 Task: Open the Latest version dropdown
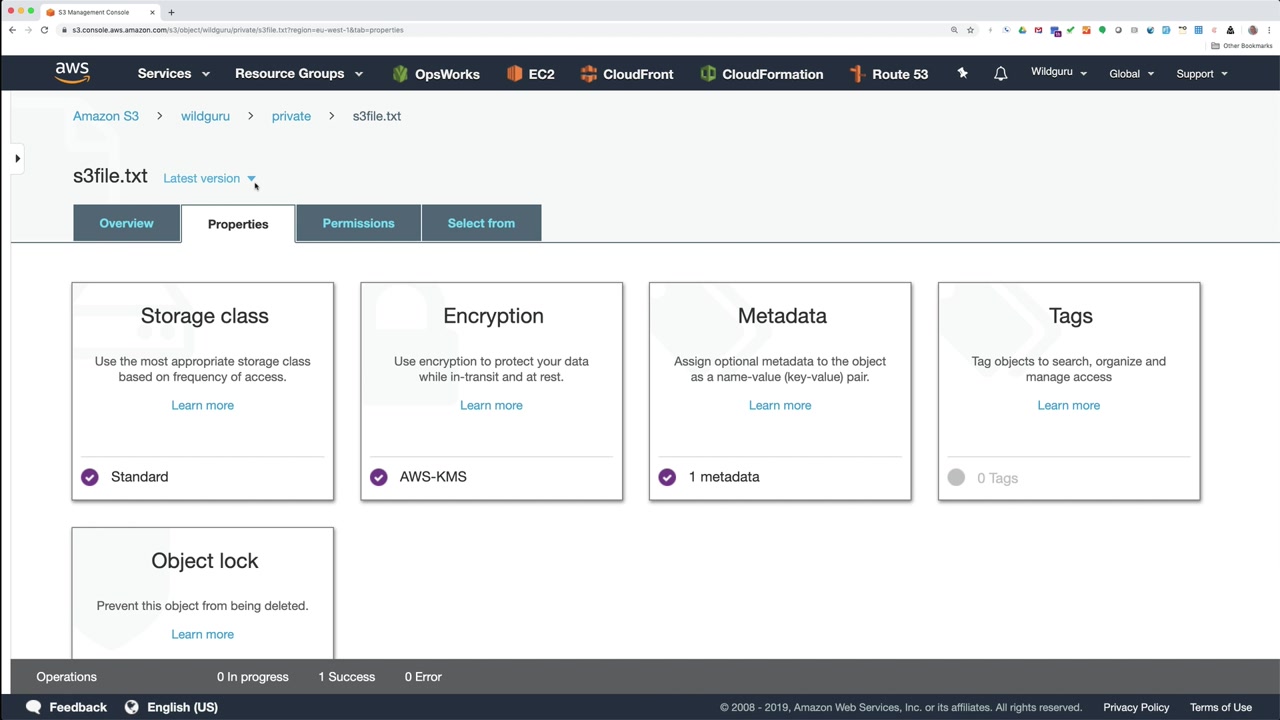tap(210, 178)
